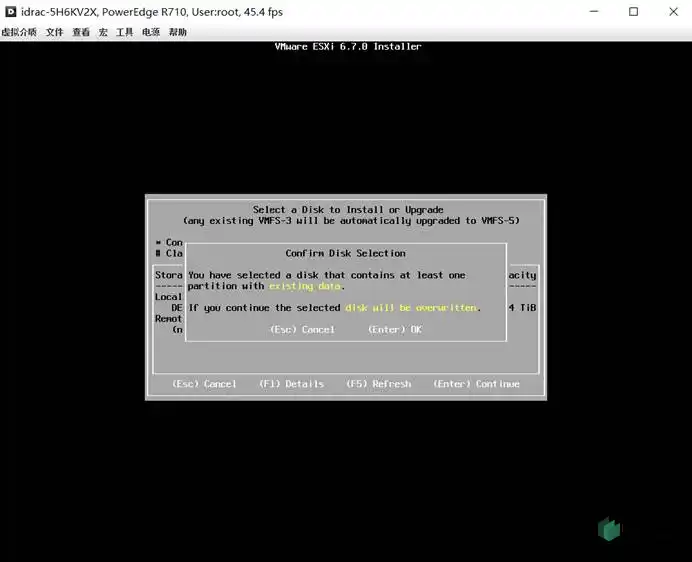Viewport: 692px width, 562px height.
Task: Choose (Esc) Cancel in Confirm Disk Selection dialog
Action: click(x=302, y=329)
